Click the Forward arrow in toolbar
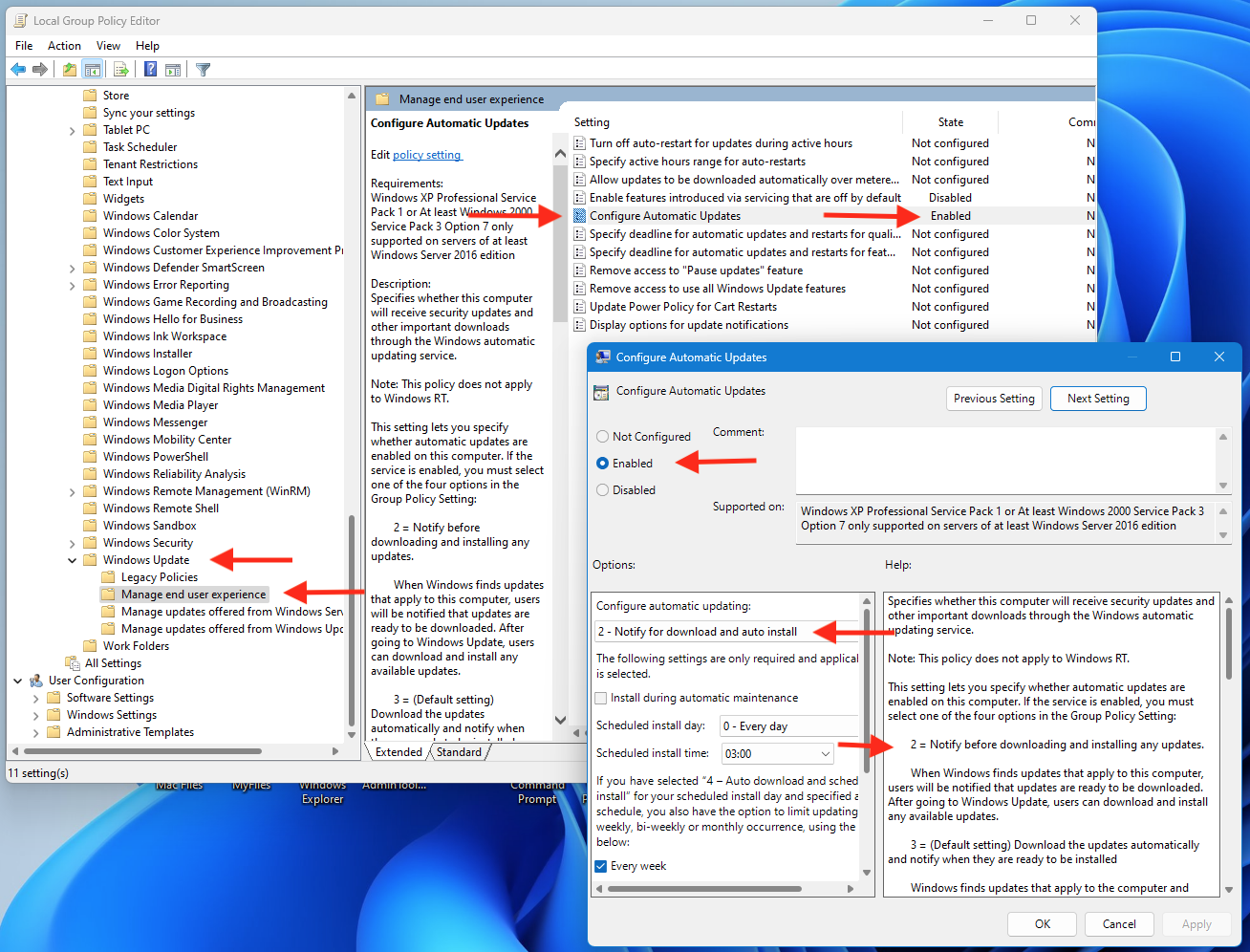Image resolution: width=1250 pixels, height=952 pixels. pos(40,69)
